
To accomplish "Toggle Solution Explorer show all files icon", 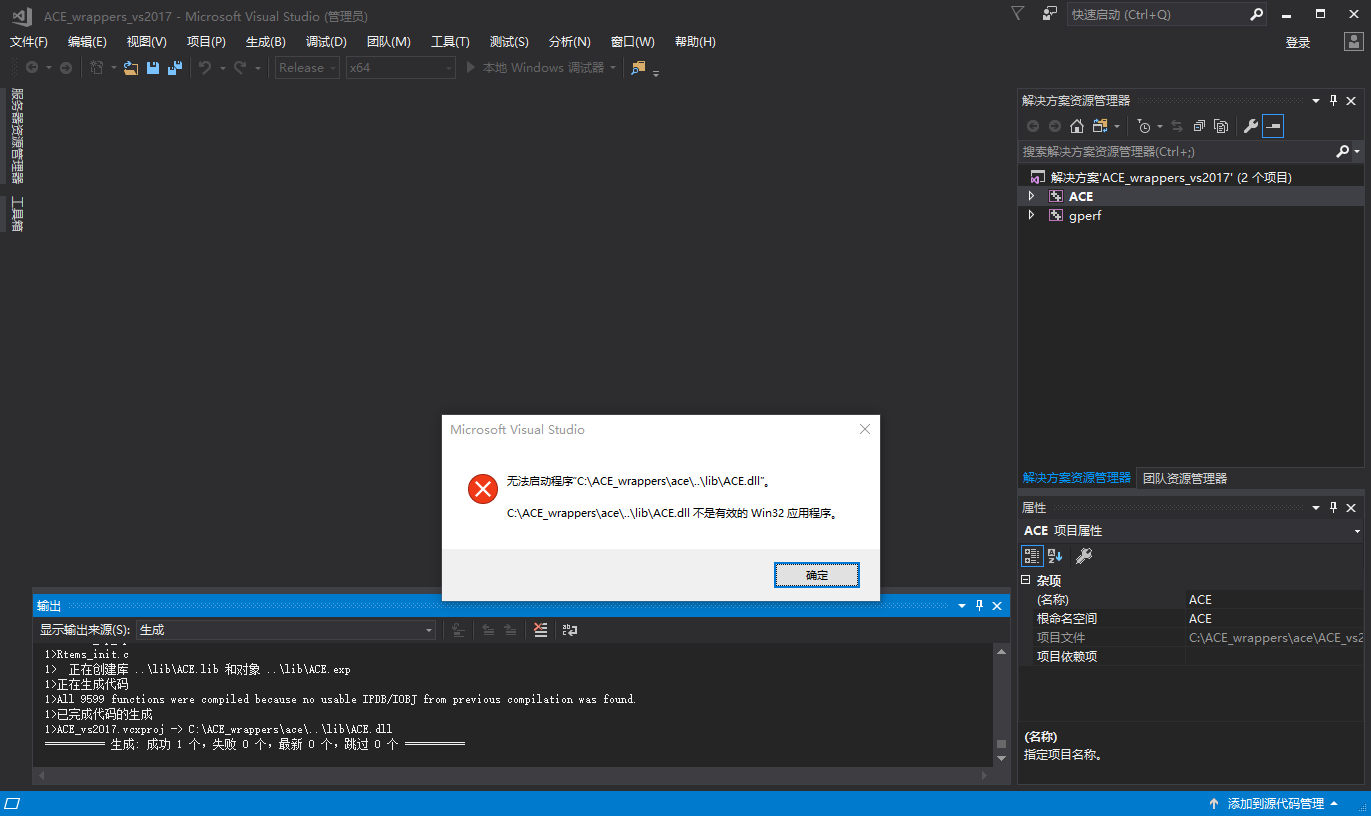I will (x=1221, y=126).
